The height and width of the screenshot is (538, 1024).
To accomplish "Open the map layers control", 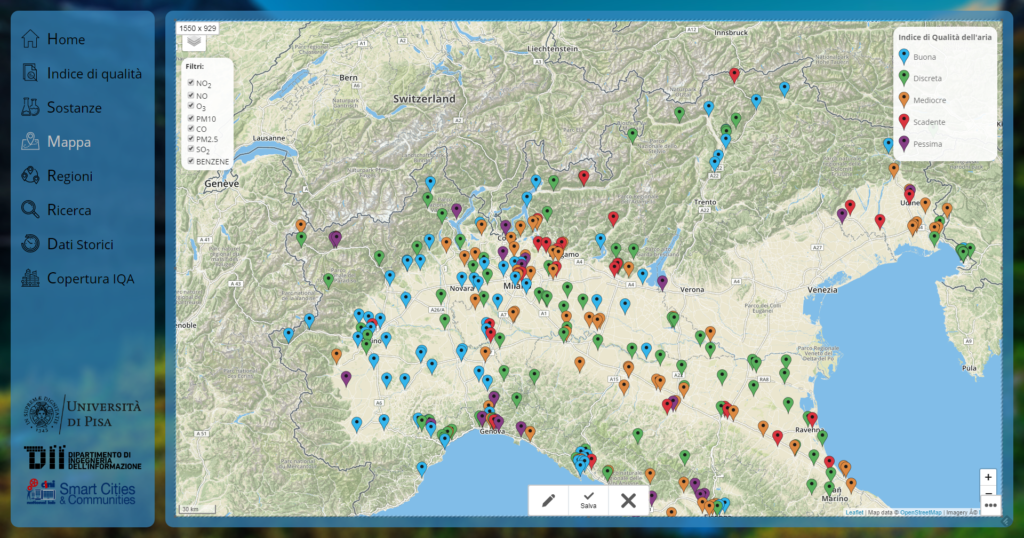I will click(x=194, y=43).
